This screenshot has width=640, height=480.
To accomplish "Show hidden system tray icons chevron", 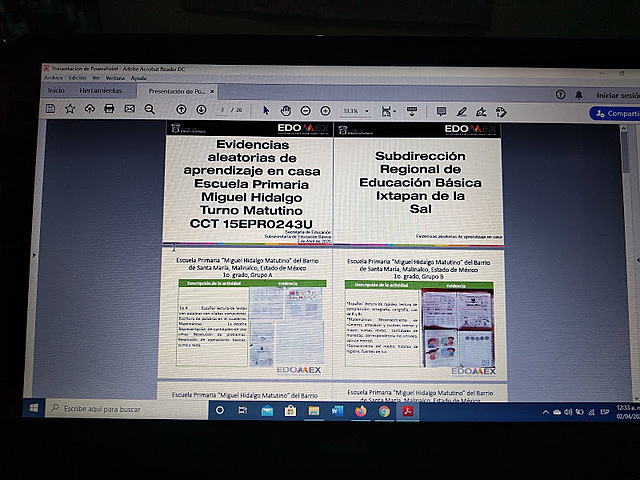I will tap(545, 412).
